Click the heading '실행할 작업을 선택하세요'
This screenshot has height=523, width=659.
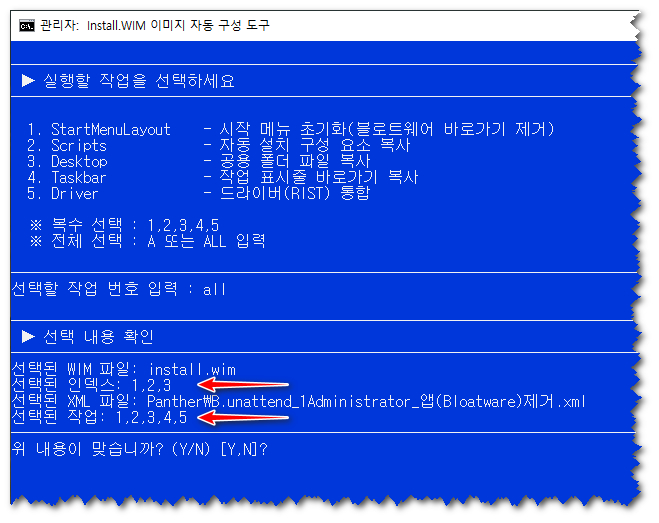pyautogui.click(x=139, y=81)
